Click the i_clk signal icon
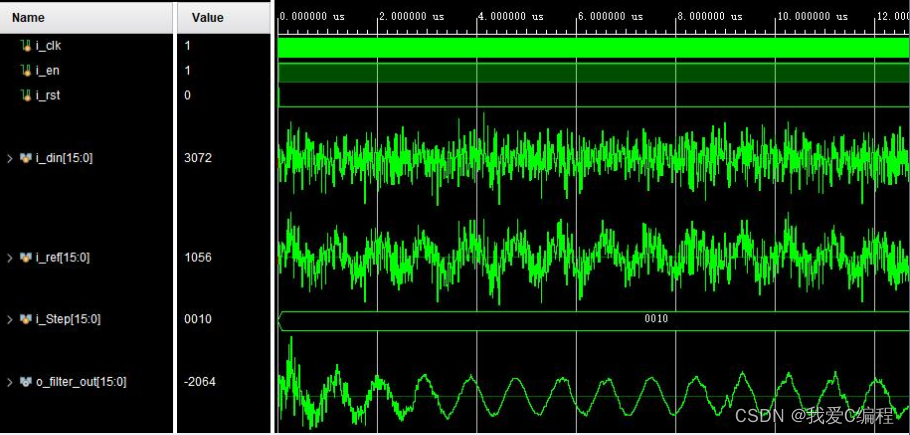This screenshot has width=910, height=435. 26,46
